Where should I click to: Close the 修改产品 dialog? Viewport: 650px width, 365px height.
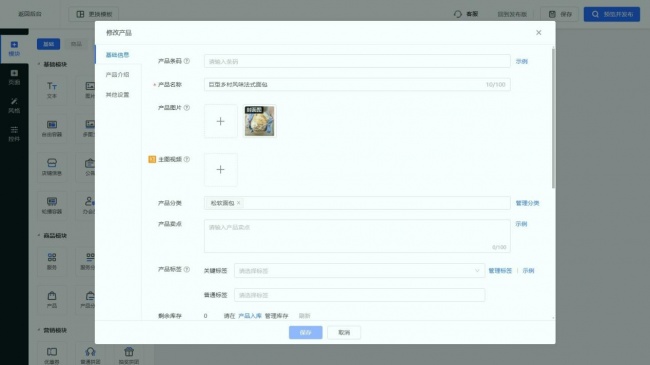(x=538, y=32)
